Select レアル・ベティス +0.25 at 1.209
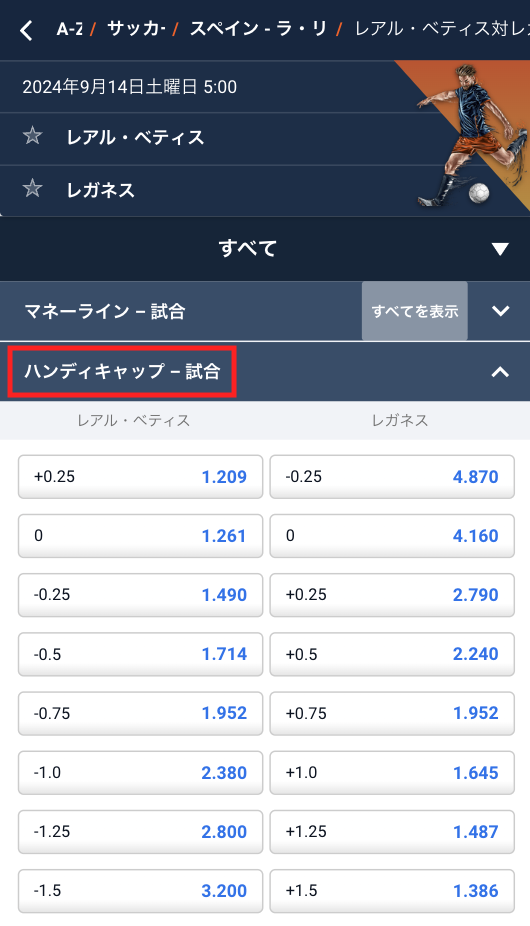Image resolution: width=530 pixels, height=926 pixels. click(141, 477)
